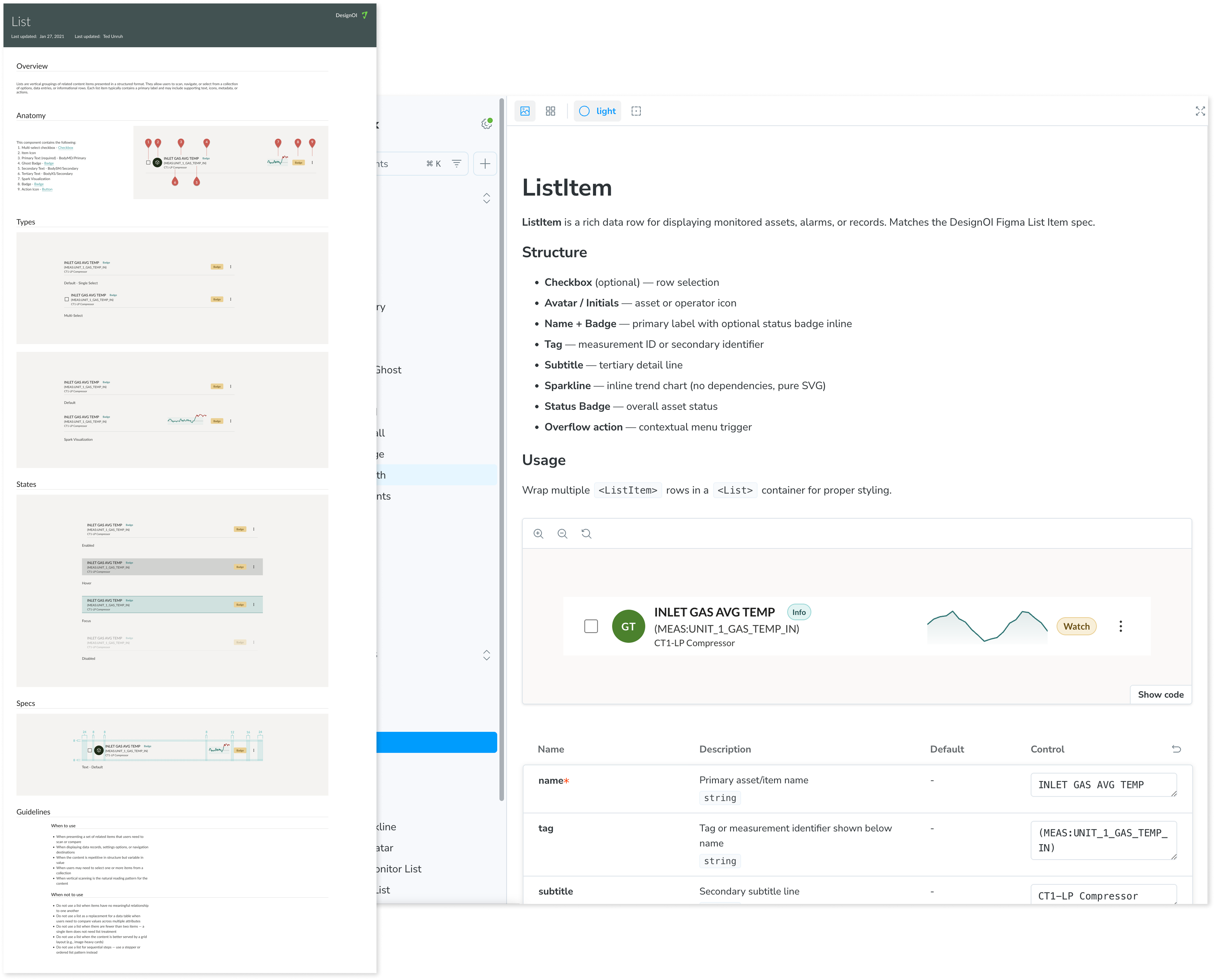Click the three-dot action icon in Anatomy diagram
Image resolution: width=1215 pixels, height=980 pixels.
(x=312, y=163)
